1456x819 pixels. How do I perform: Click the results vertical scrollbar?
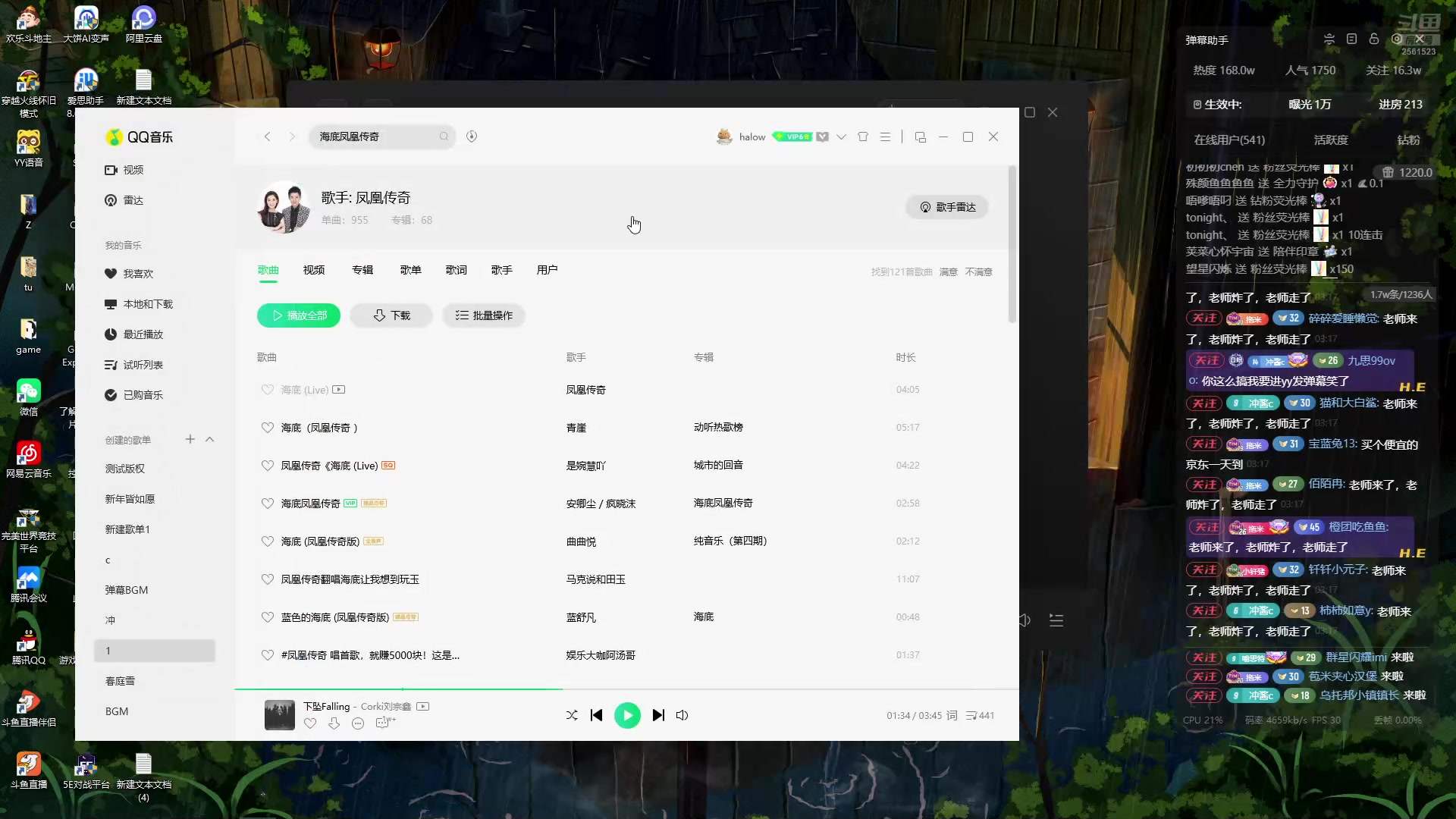(1012, 244)
